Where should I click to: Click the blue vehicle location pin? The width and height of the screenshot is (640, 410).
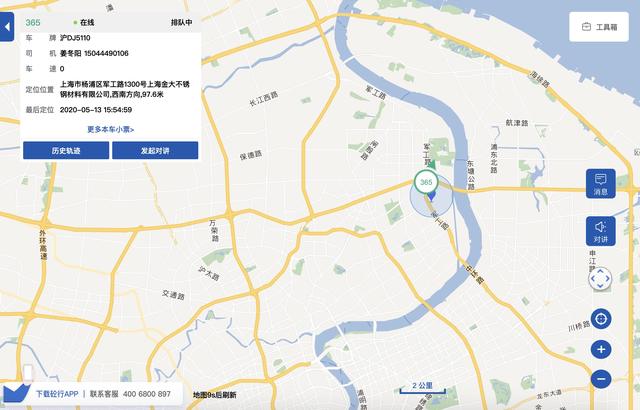[431, 197]
